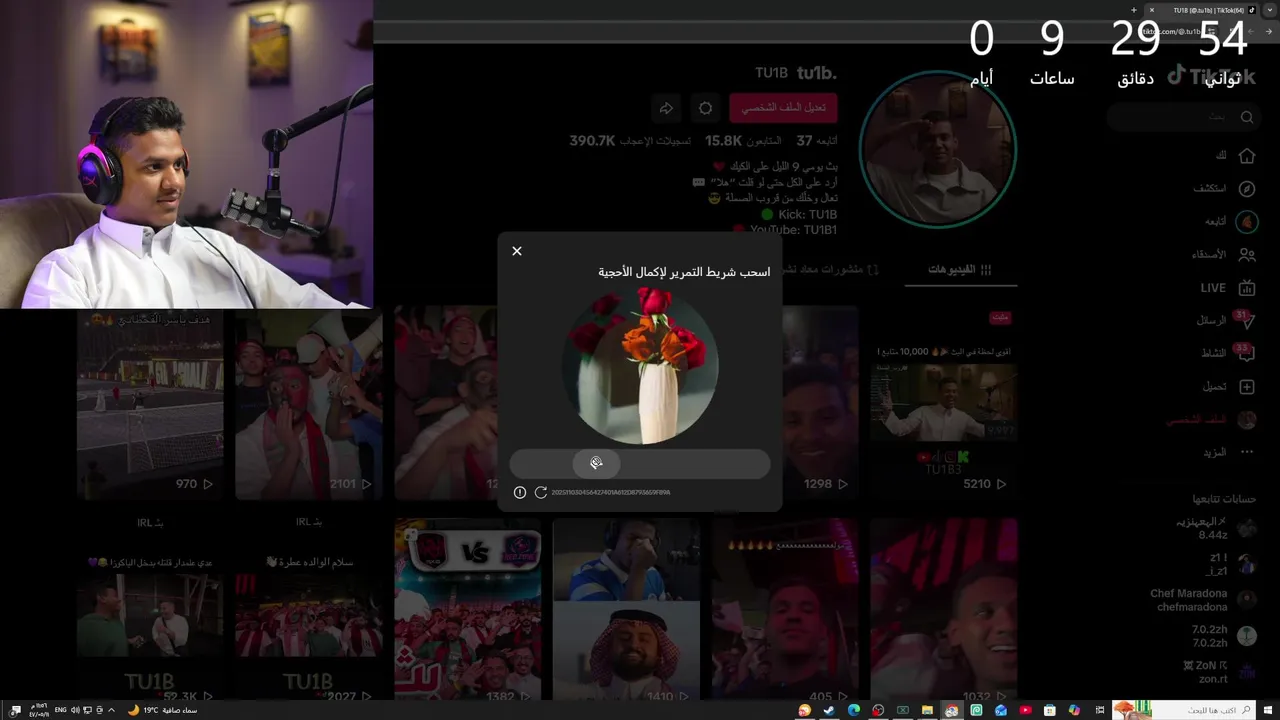The image size is (1280, 720).
Task: Open Task View on the taskbar
Action: pyautogui.click(x=1100, y=710)
